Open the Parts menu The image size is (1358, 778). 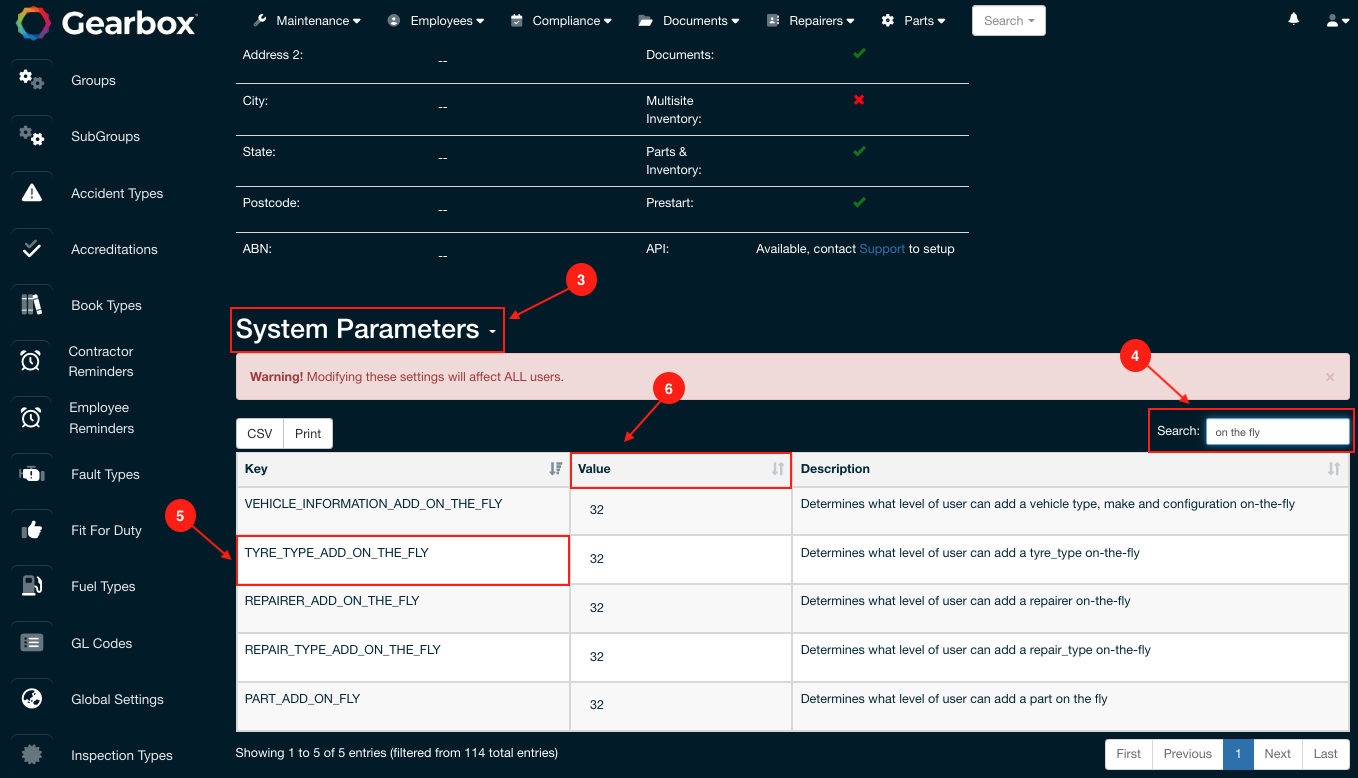[913, 20]
